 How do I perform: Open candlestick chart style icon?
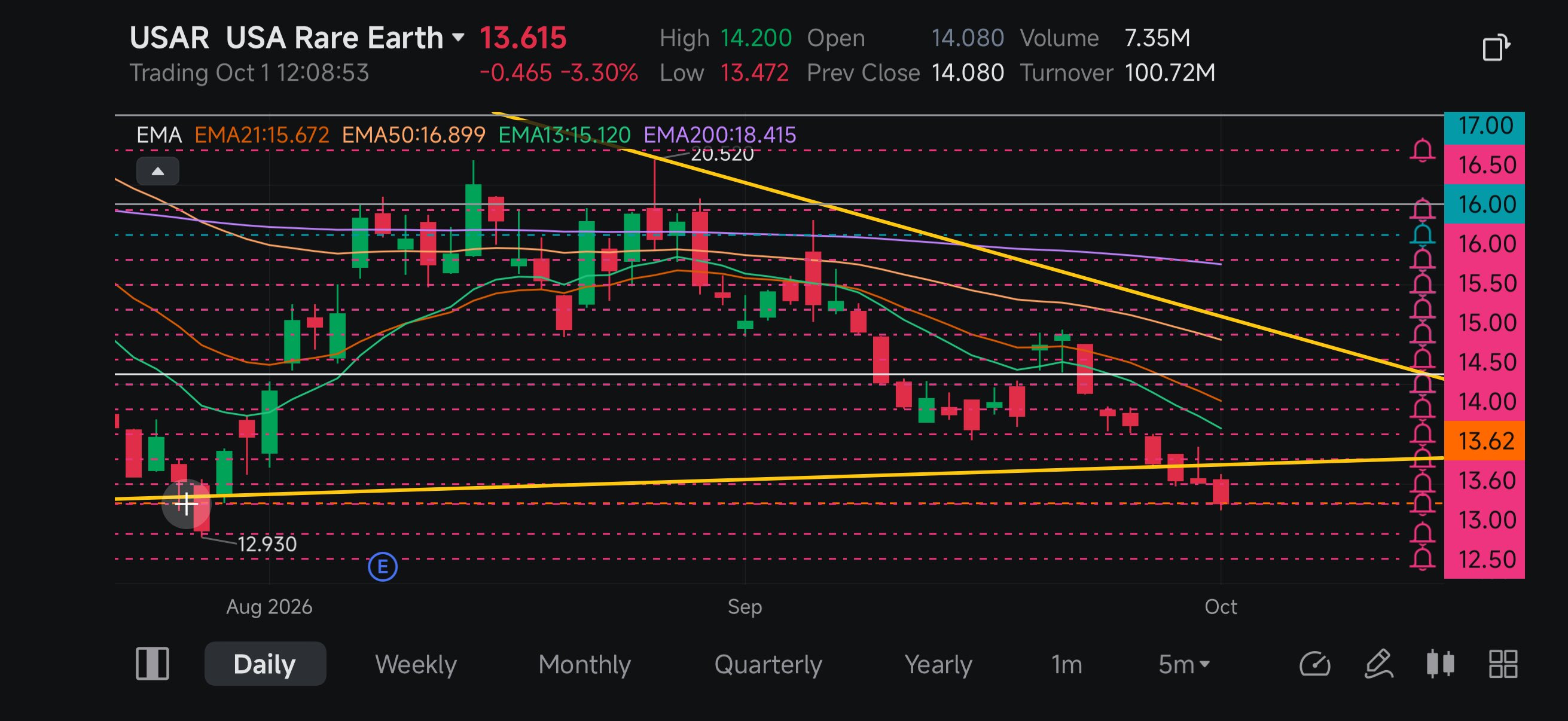point(1440,664)
